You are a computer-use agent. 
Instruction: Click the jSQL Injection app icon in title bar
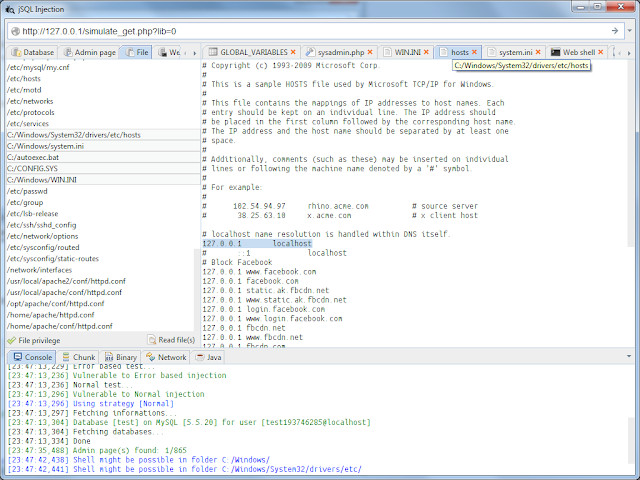(10, 9)
